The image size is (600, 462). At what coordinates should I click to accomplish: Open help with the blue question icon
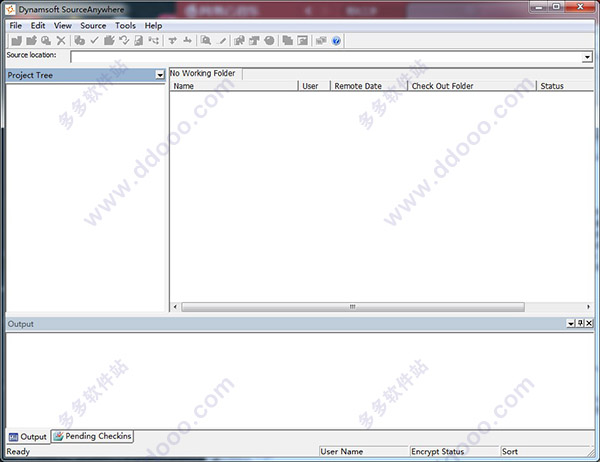pos(336,41)
